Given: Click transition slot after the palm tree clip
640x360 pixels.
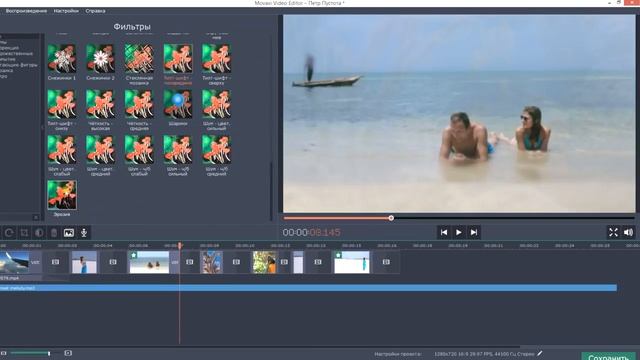Looking at the screenshot, I should 236,262.
